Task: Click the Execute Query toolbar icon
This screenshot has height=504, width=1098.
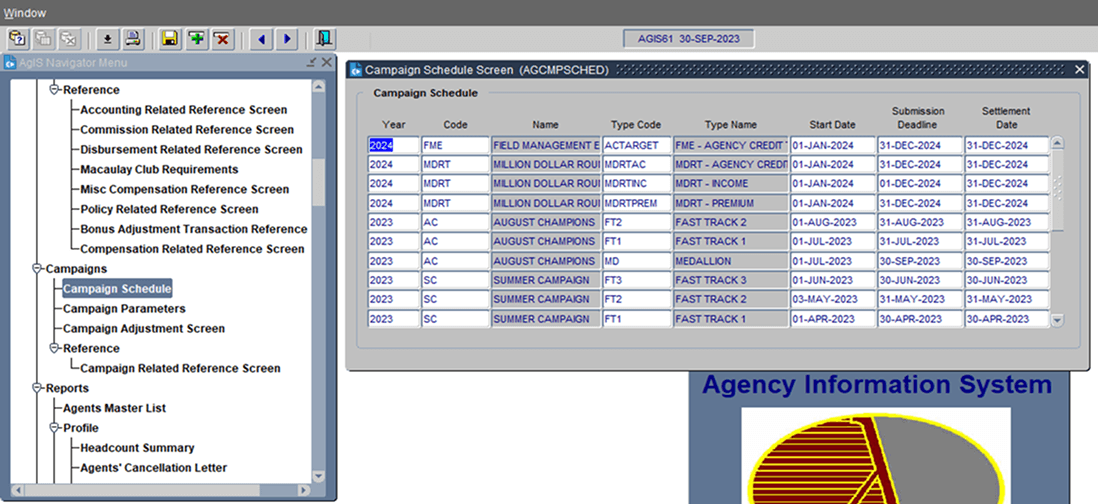Action: coord(44,39)
